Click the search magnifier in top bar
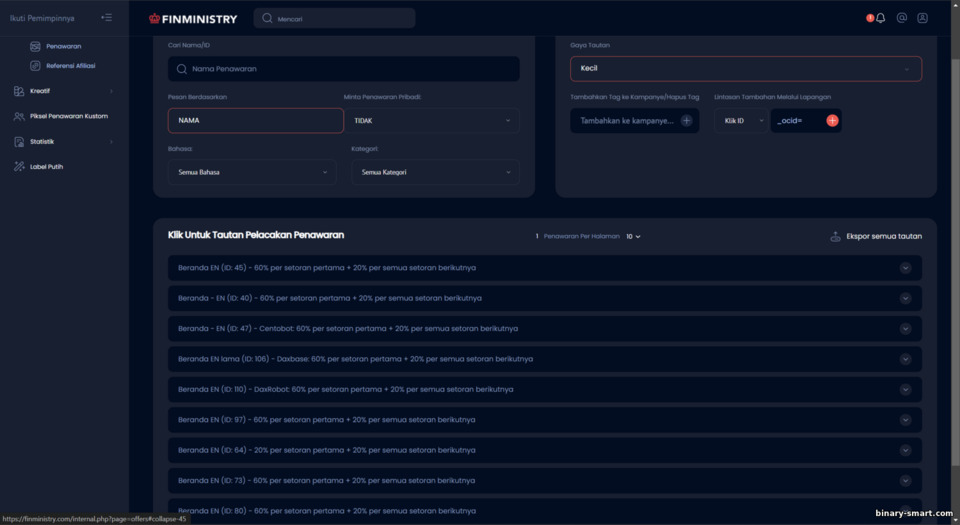Screen dimensions: 960x525 click(x=267, y=18)
